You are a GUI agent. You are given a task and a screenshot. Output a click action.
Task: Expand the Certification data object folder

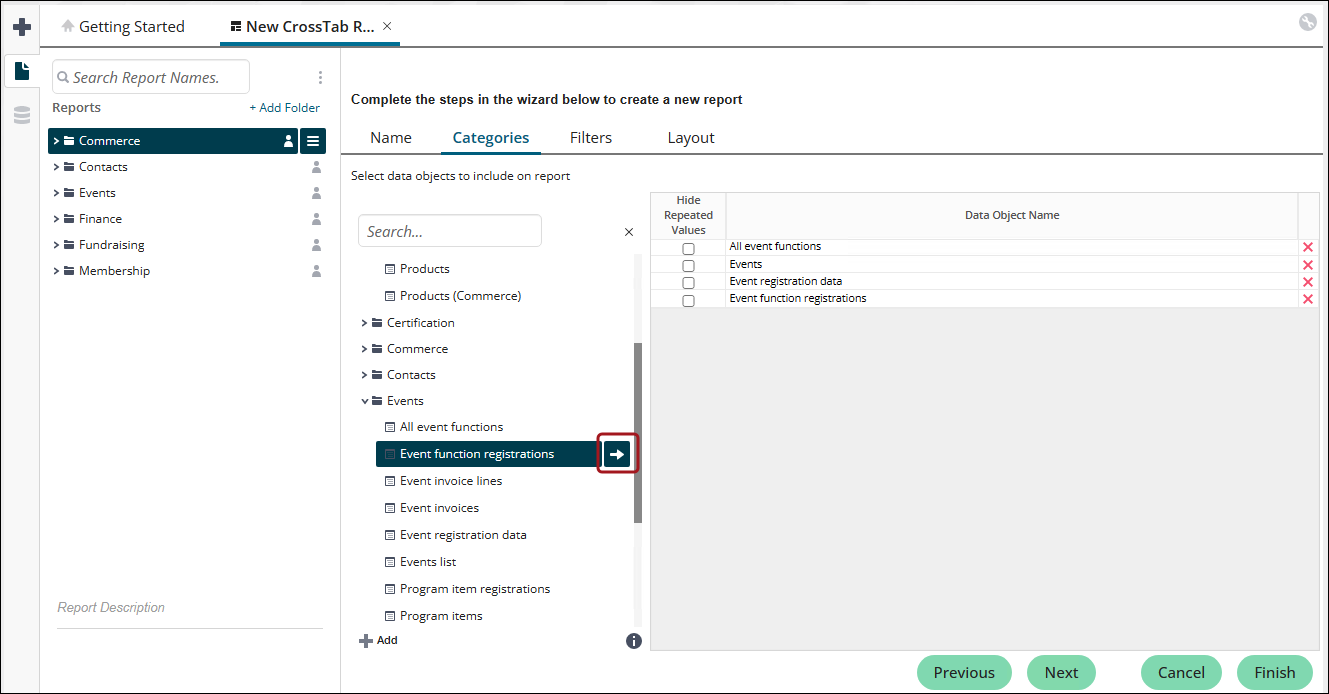pyautogui.click(x=364, y=323)
